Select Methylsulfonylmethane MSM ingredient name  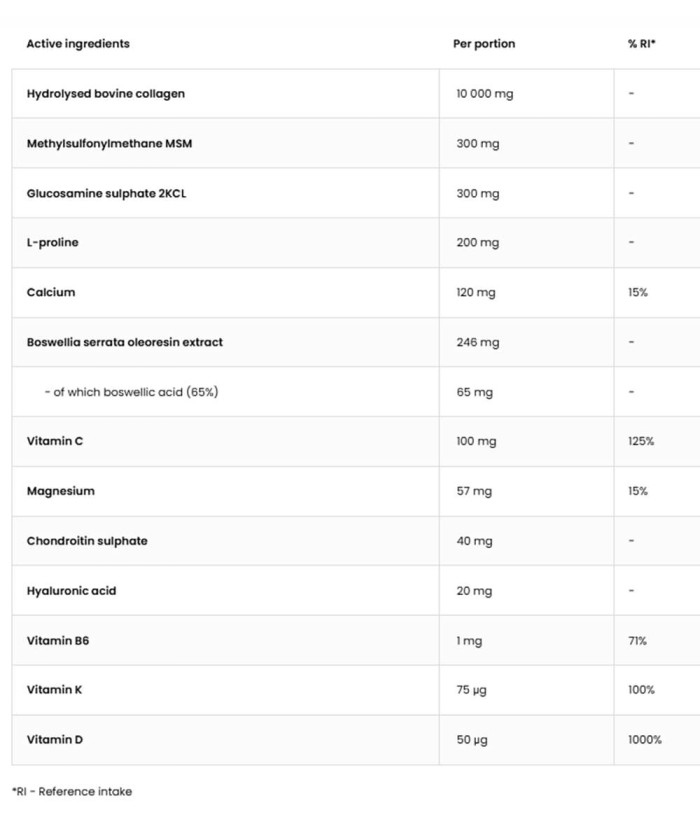109,144
